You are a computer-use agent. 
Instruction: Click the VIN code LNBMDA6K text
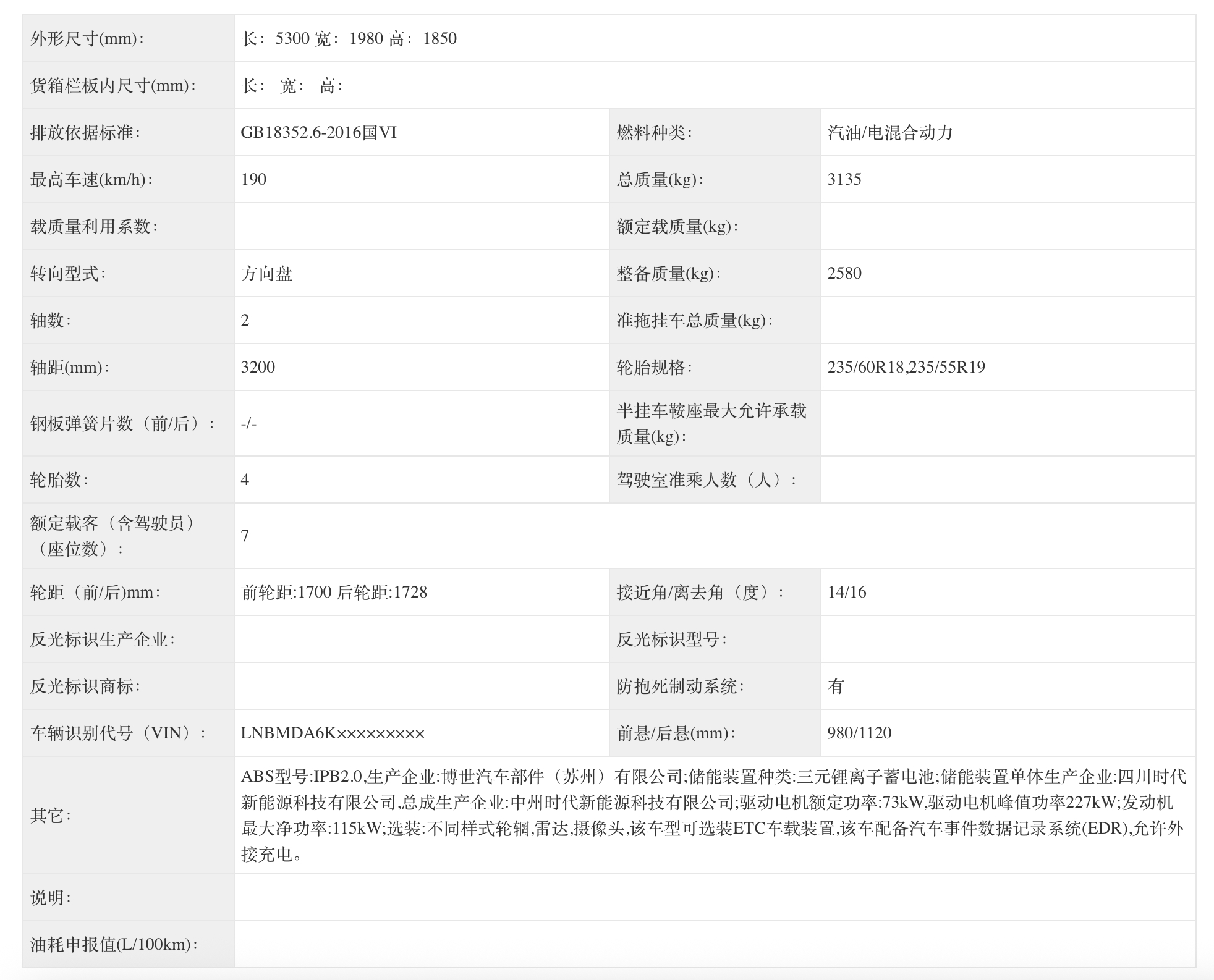pos(333,733)
